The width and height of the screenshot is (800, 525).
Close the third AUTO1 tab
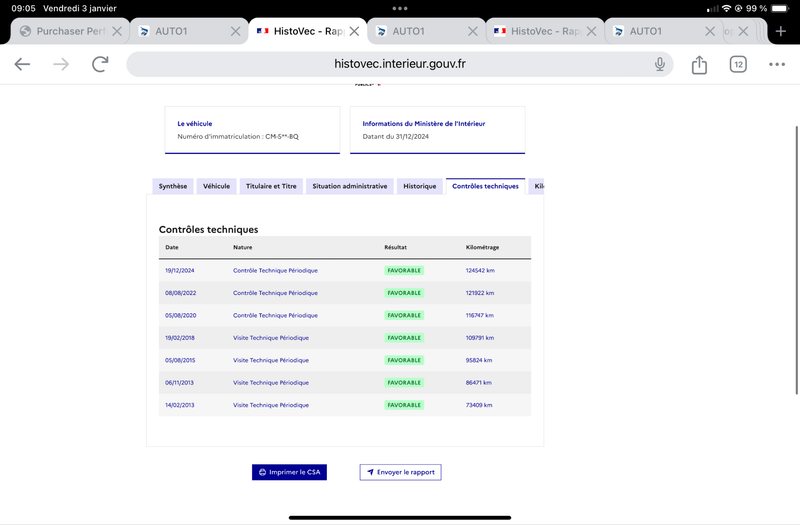pos(710,31)
